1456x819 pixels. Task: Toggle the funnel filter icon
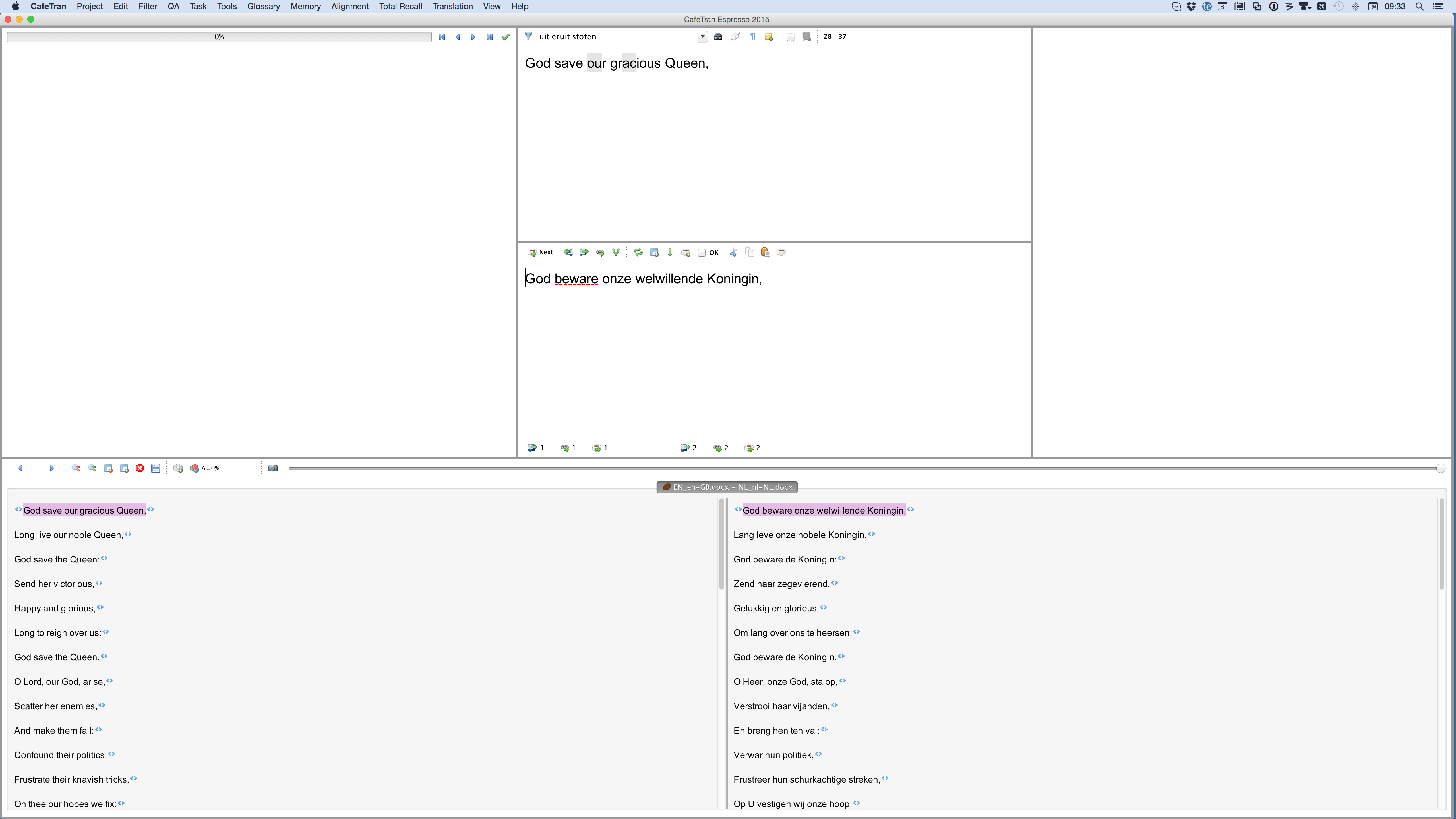point(528,36)
